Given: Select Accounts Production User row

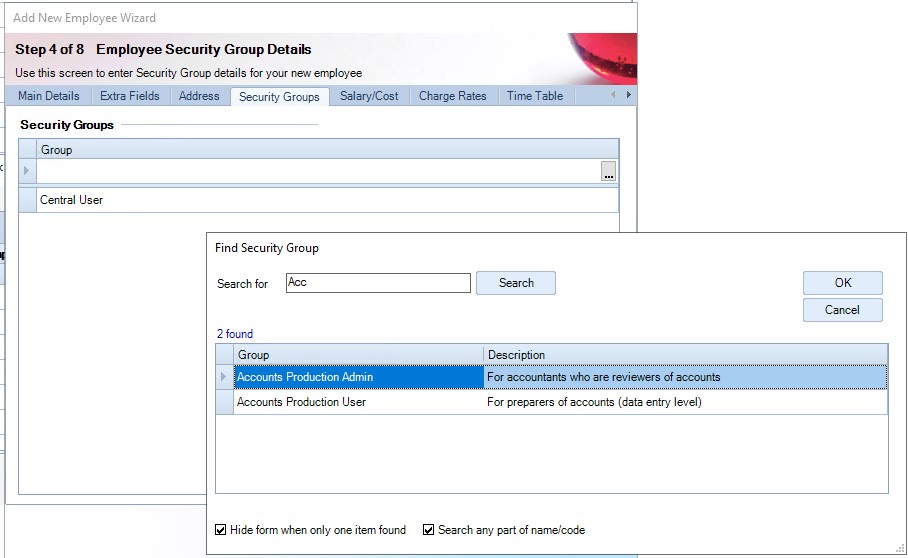Looking at the screenshot, I should click(x=551, y=402).
